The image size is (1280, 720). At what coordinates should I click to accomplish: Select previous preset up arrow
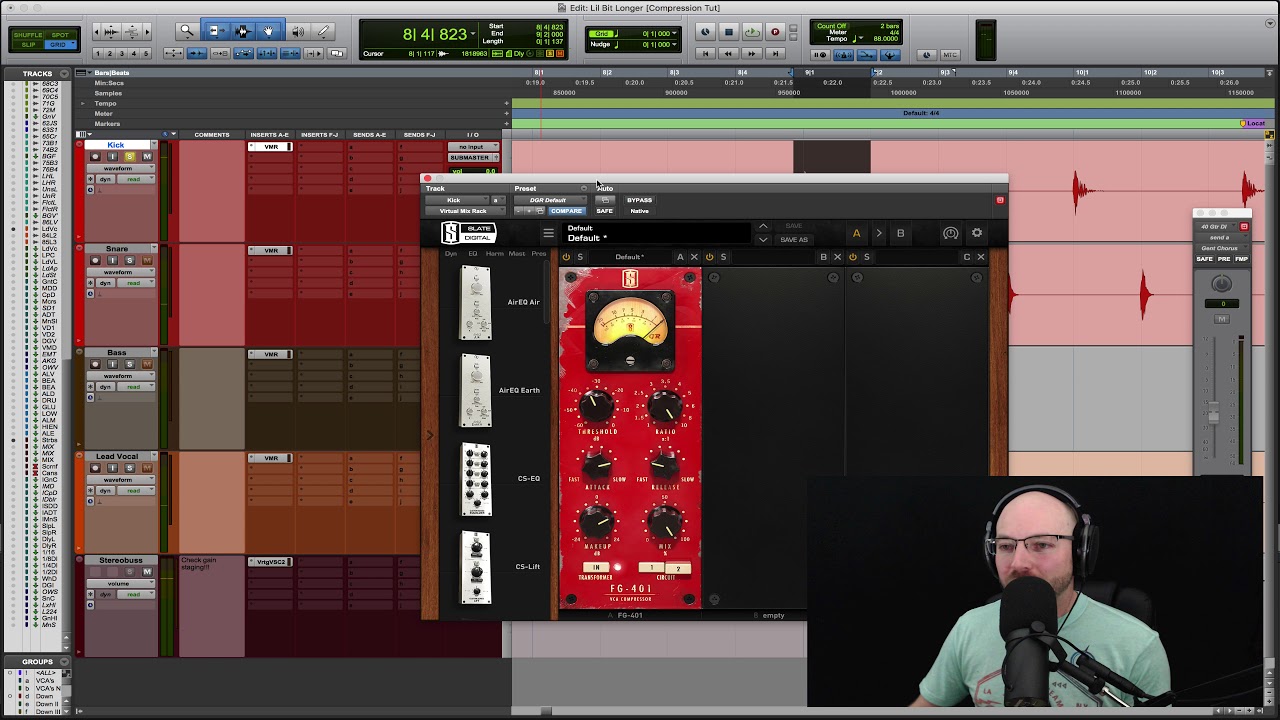pos(763,227)
